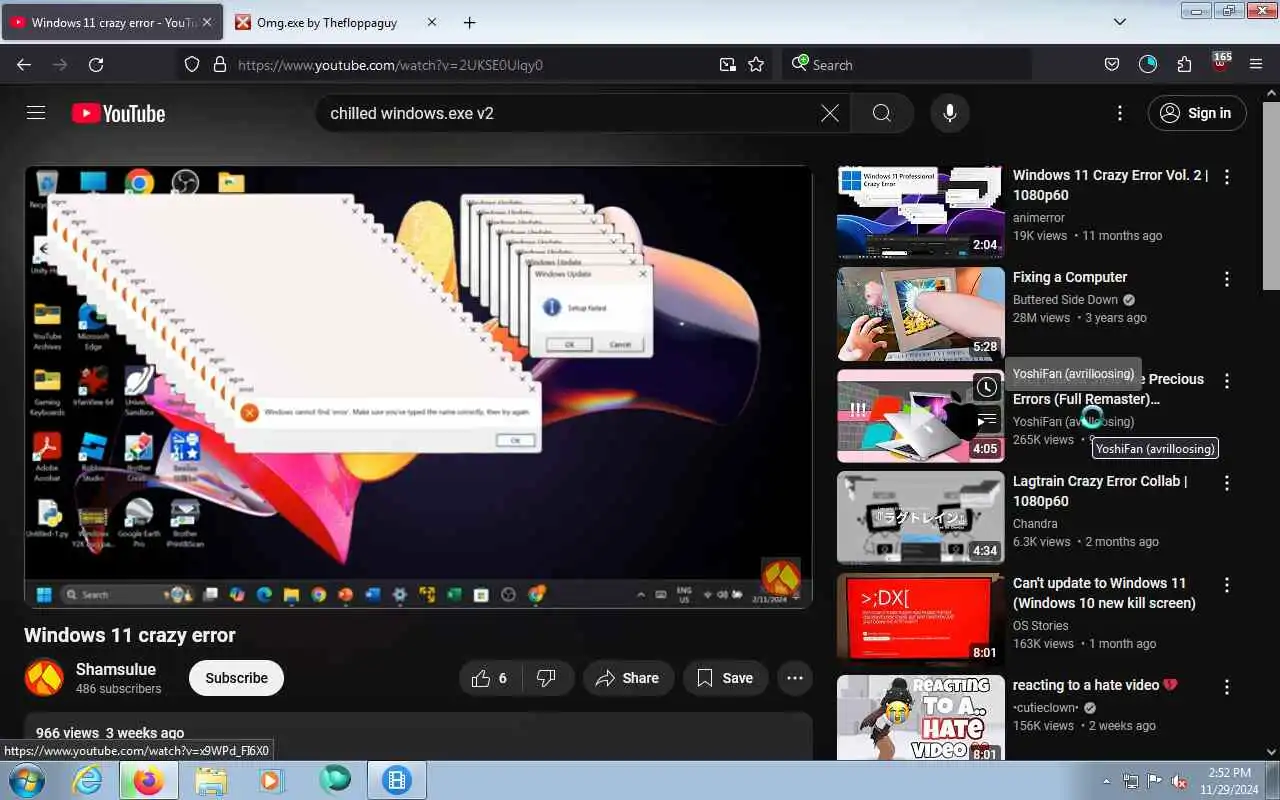The width and height of the screenshot is (1280, 800).
Task: Open Lagtrain Crazy Error Collab thumbnail
Action: pos(920,518)
